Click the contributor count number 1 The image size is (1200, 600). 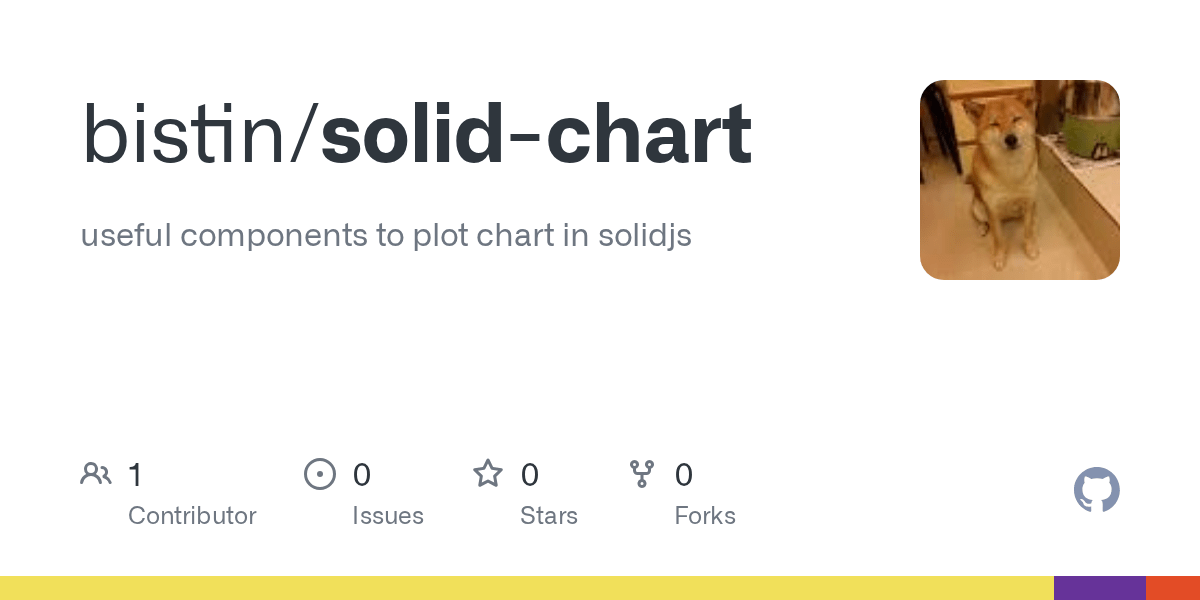click(135, 475)
